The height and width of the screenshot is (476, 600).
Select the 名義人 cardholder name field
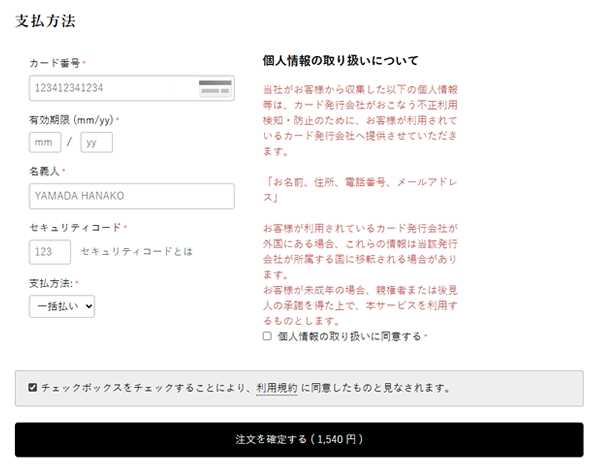click(x=131, y=196)
